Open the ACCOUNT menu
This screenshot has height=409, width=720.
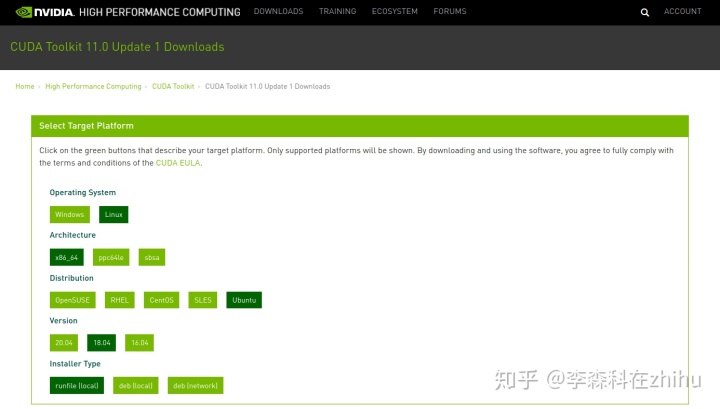coord(682,11)
